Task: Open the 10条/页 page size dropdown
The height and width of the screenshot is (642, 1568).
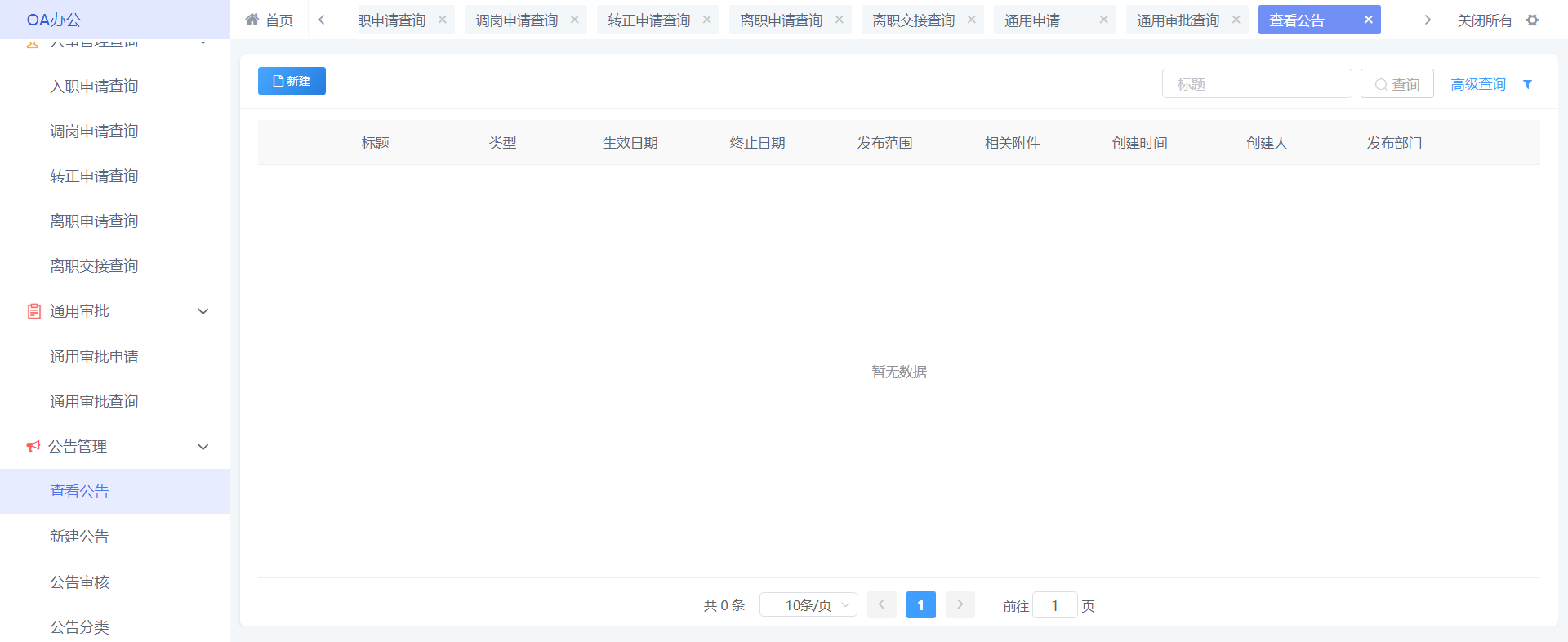Action: tap(808, 605)
